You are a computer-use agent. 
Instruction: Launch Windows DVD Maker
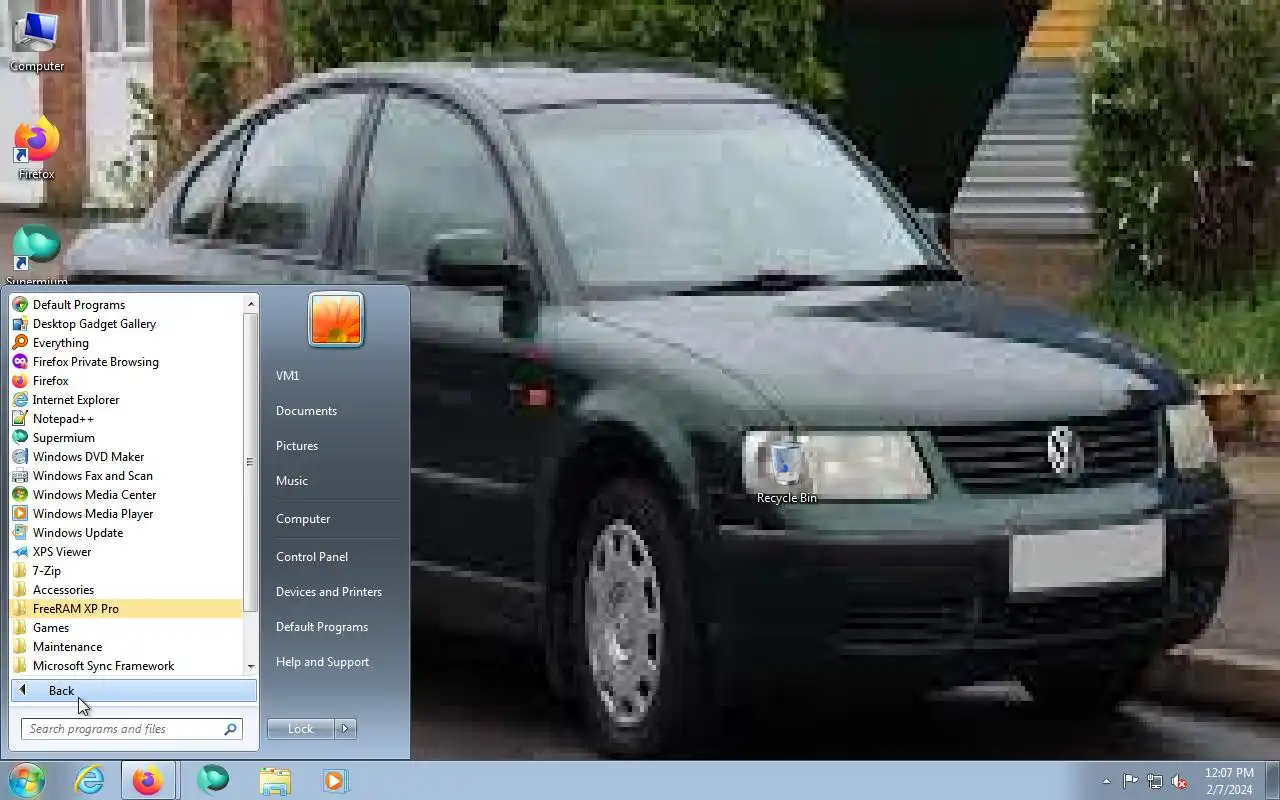pyautogui.click(x=126, y=457)
